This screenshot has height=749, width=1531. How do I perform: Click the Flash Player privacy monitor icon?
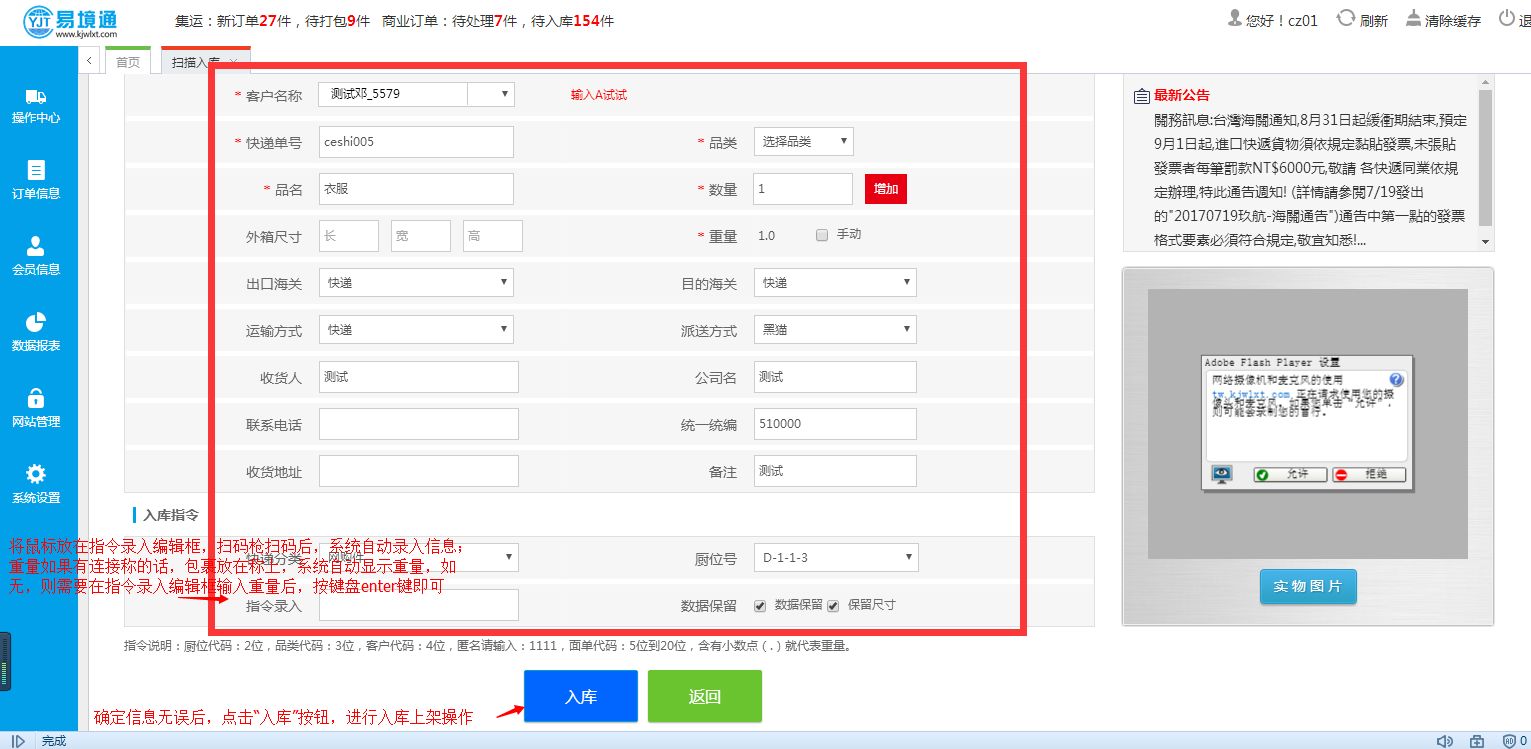click(1221, 474)
